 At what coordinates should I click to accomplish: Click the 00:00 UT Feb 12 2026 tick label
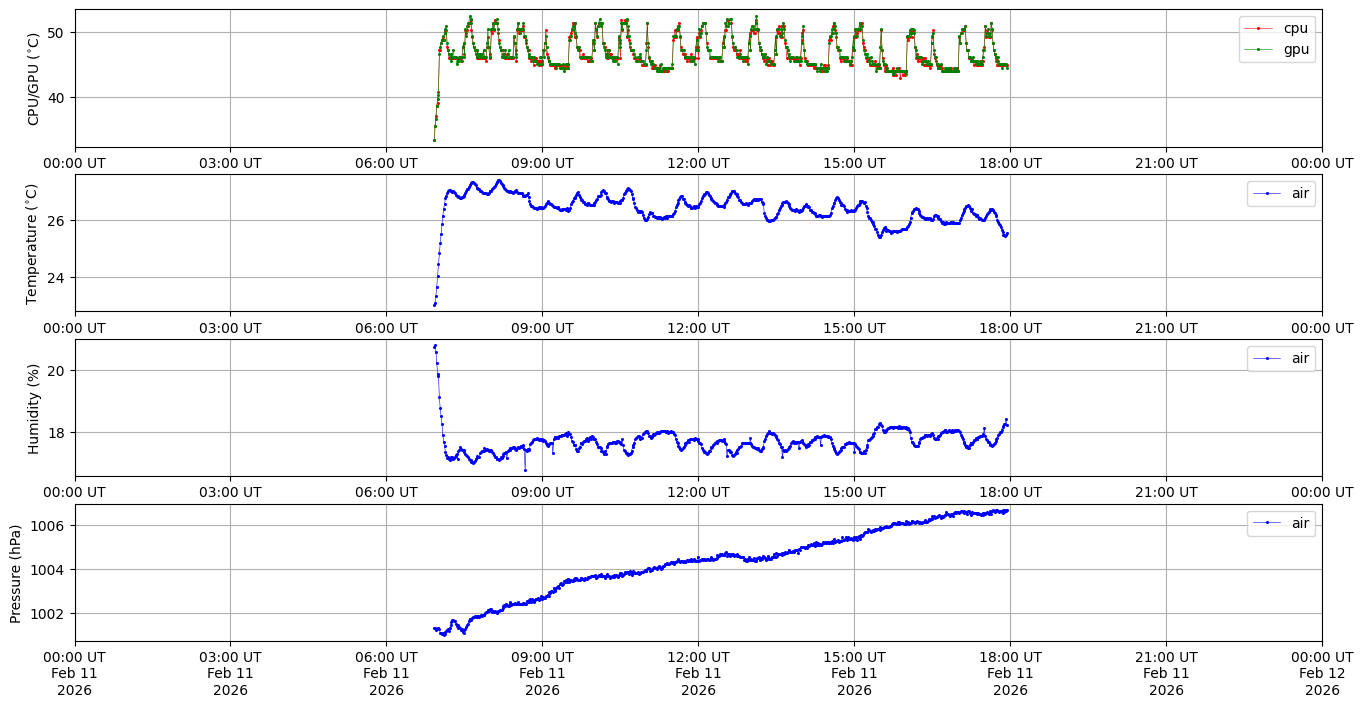(1321, 673)
